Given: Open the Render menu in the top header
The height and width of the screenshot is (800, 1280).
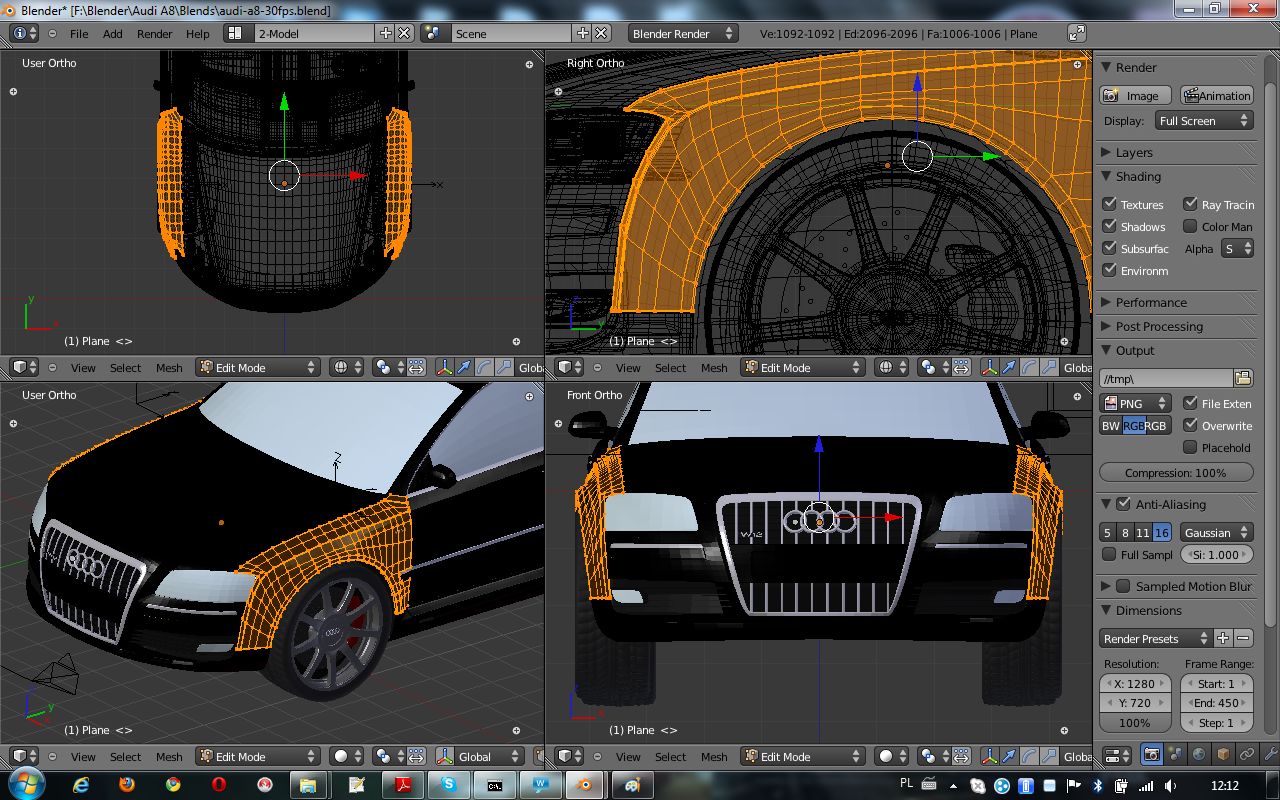Looking at the screenshot, I should (x=155, y=33).
